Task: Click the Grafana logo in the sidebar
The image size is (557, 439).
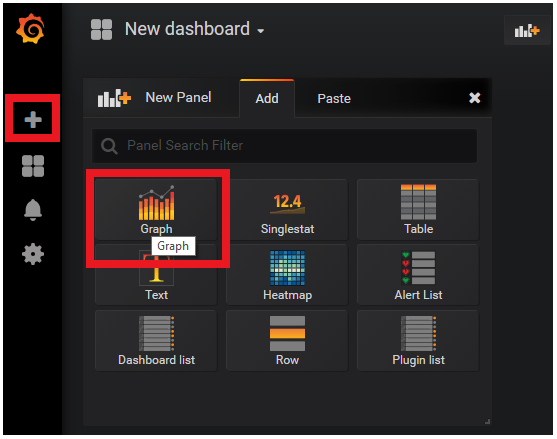Action: pyautogui.click(x=31, y=28)
